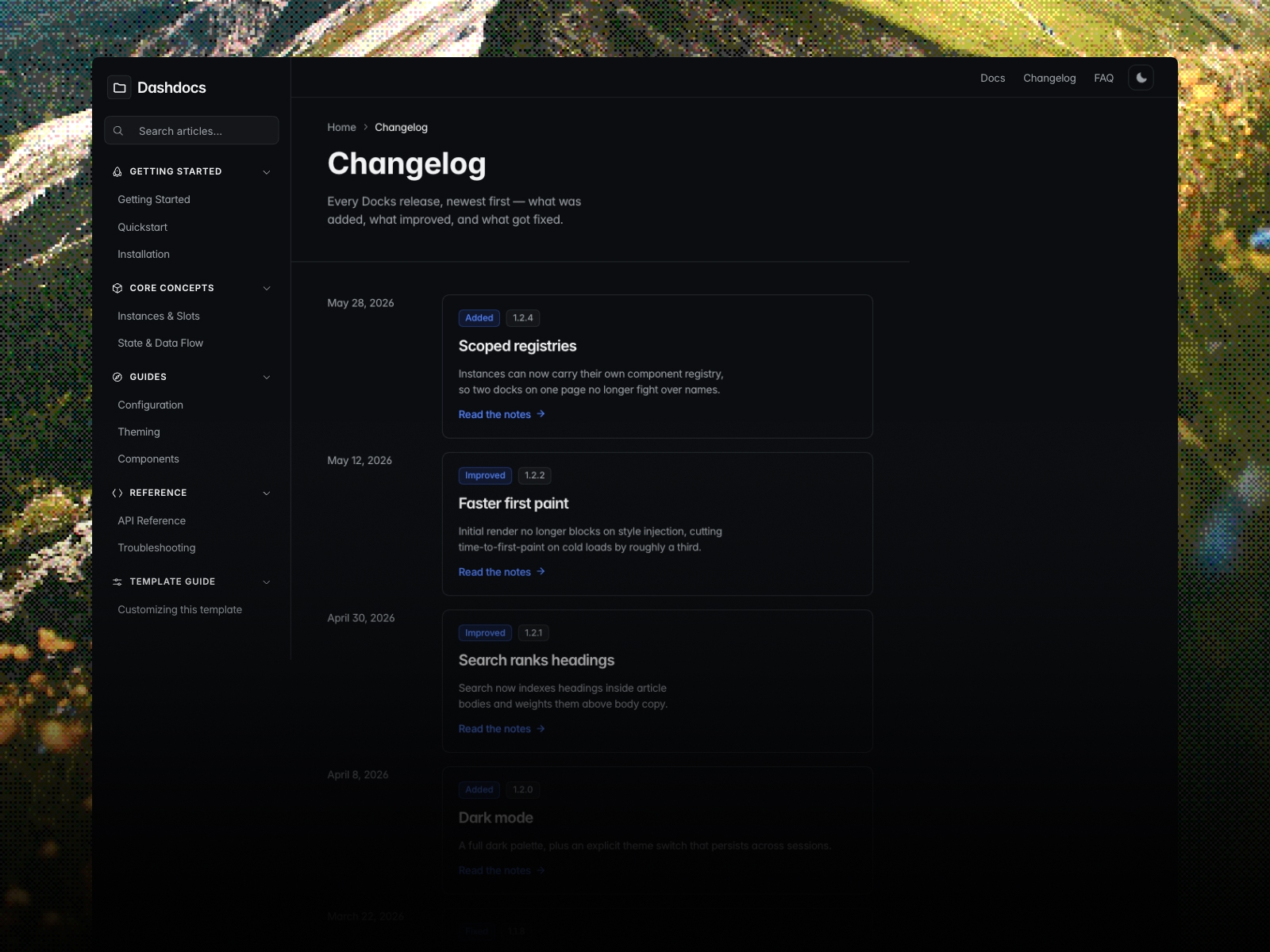Click the May 28, 2026 date
Image resolution: width=1270 pixels, height=952 pixels.
point(360,303)
